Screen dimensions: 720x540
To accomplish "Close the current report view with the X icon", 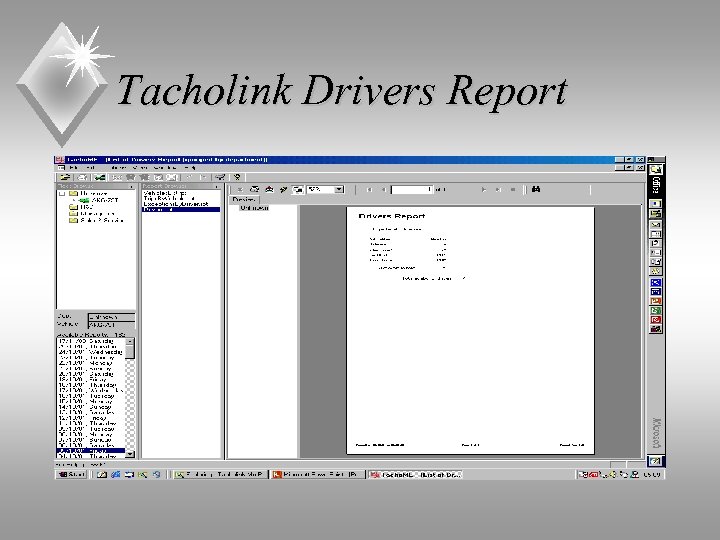I will 240,189.
